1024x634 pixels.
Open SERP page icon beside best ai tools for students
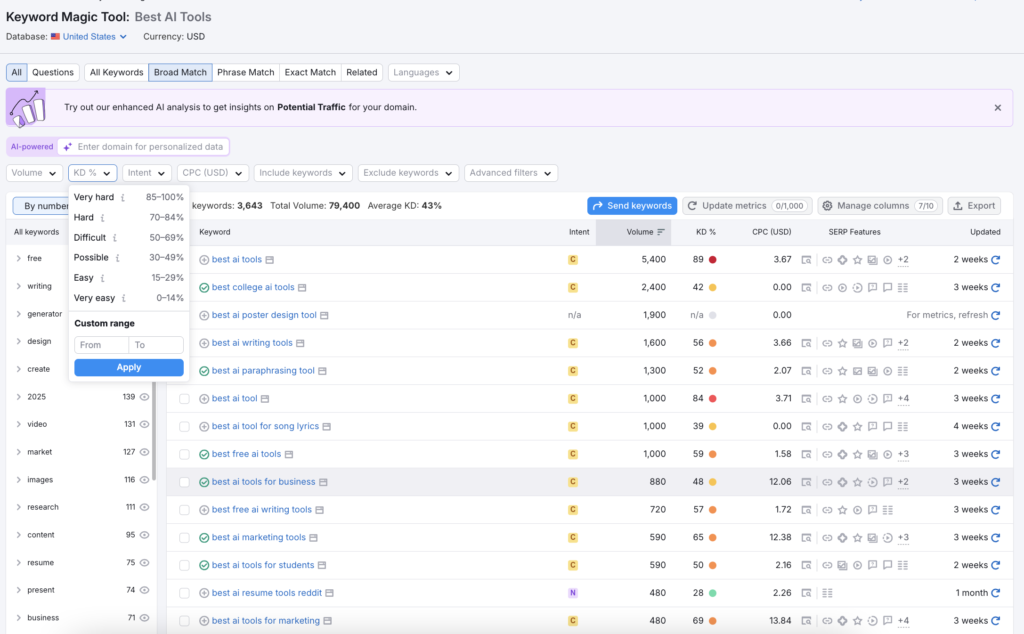(321, 565)
